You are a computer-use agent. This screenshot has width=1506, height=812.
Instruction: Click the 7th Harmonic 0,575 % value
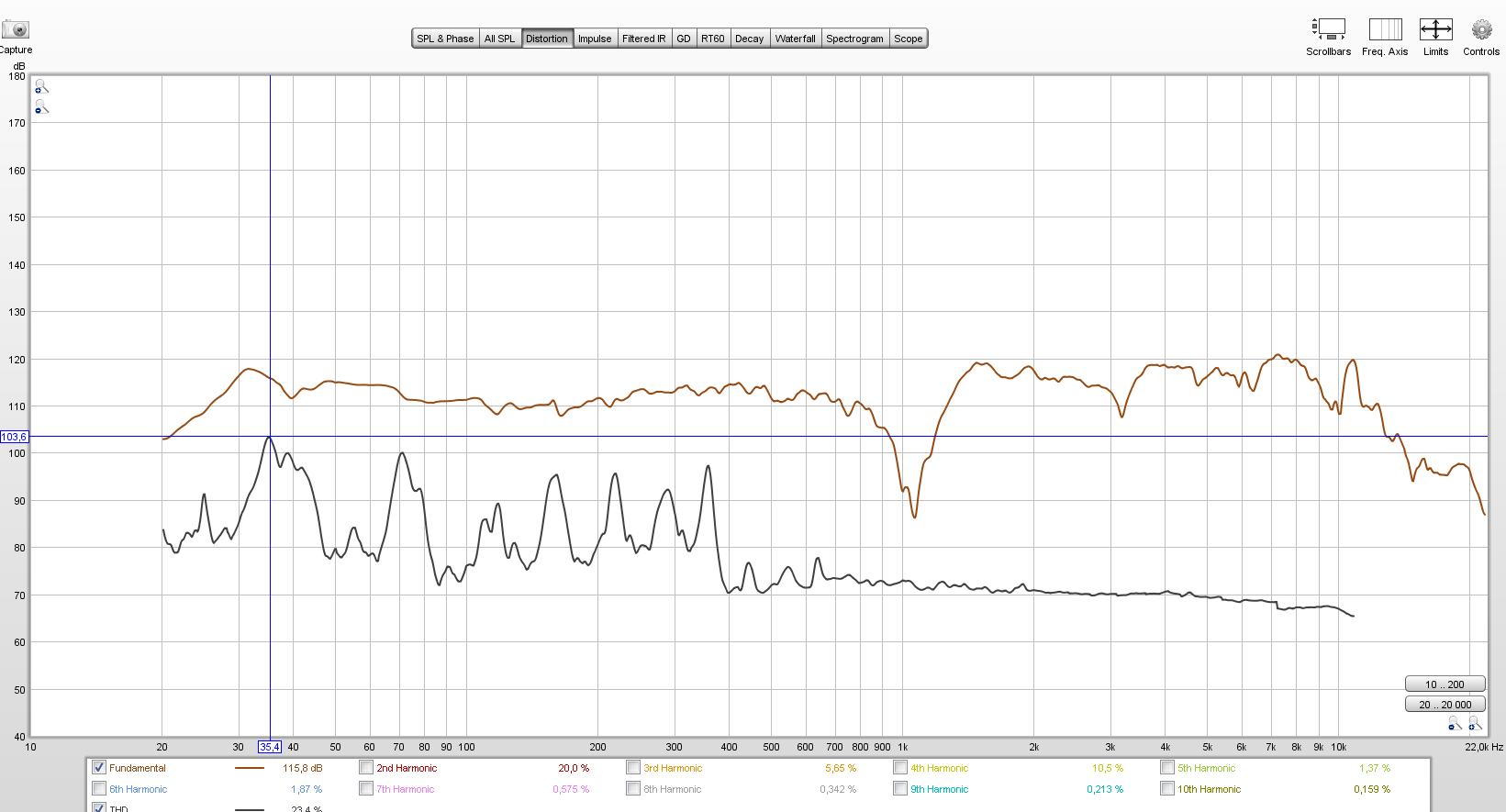click(571, 790)
